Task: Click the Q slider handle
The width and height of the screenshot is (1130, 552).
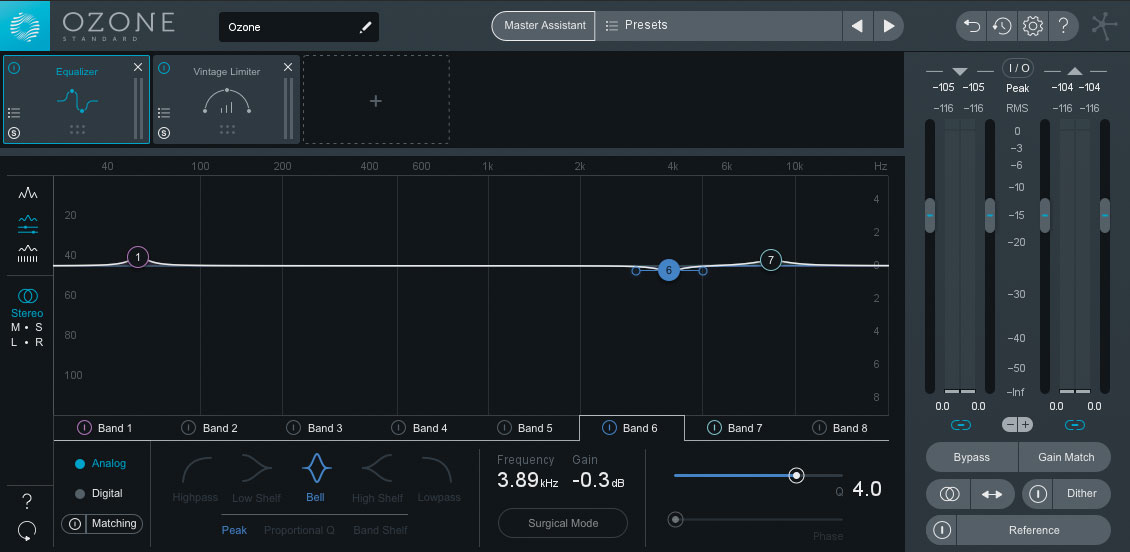Action: pos(796,476)
